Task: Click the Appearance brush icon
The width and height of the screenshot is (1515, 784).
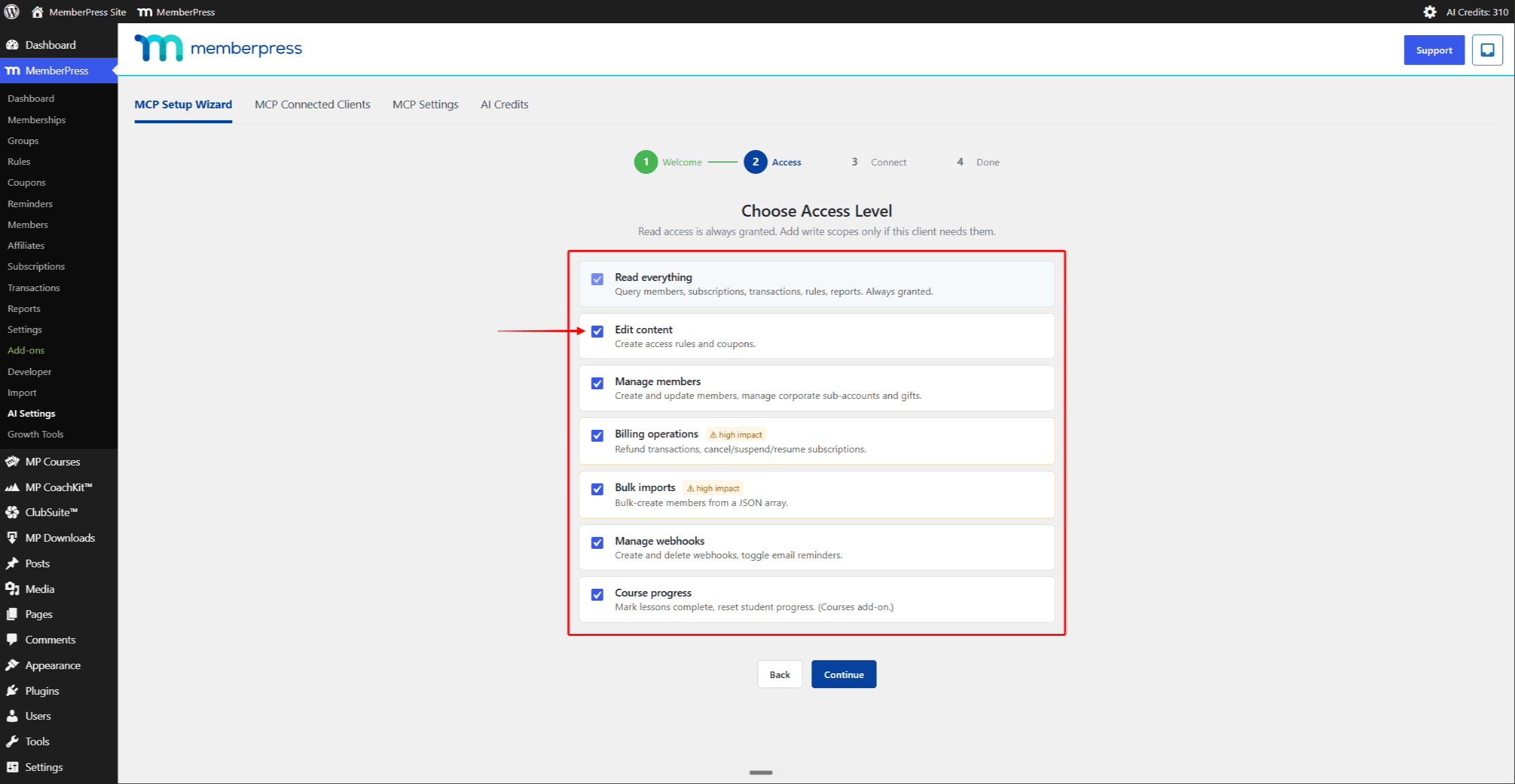Action: point(12,665)
